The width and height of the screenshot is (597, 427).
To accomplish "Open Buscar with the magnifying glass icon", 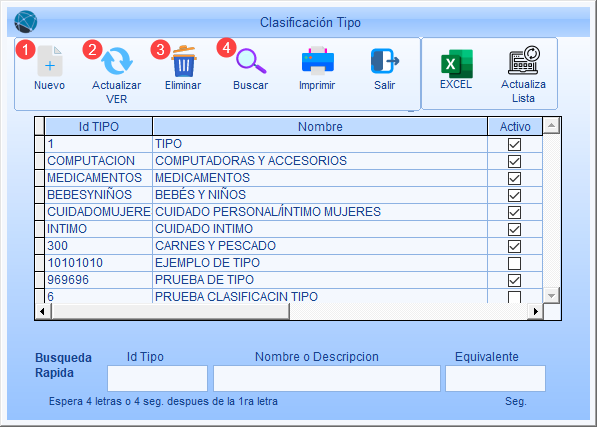I will 251,61.
